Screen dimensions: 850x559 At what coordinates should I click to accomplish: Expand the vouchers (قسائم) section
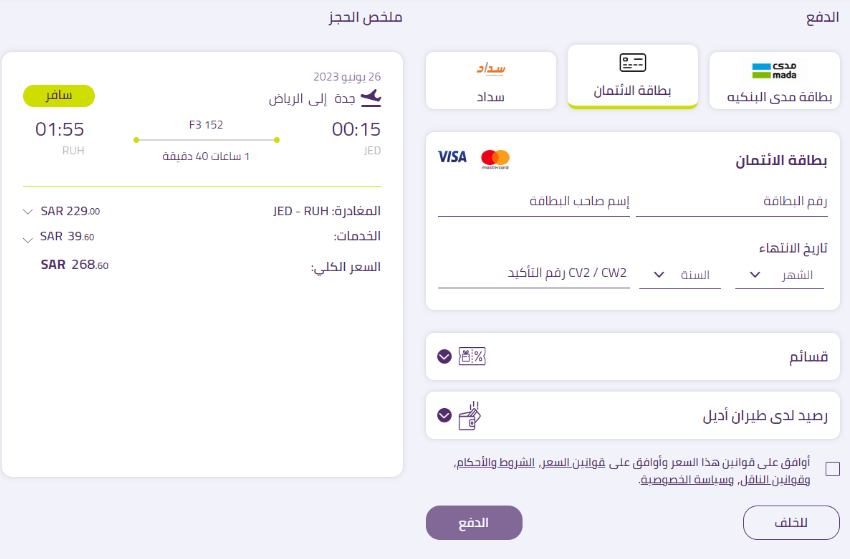point(444,356)
